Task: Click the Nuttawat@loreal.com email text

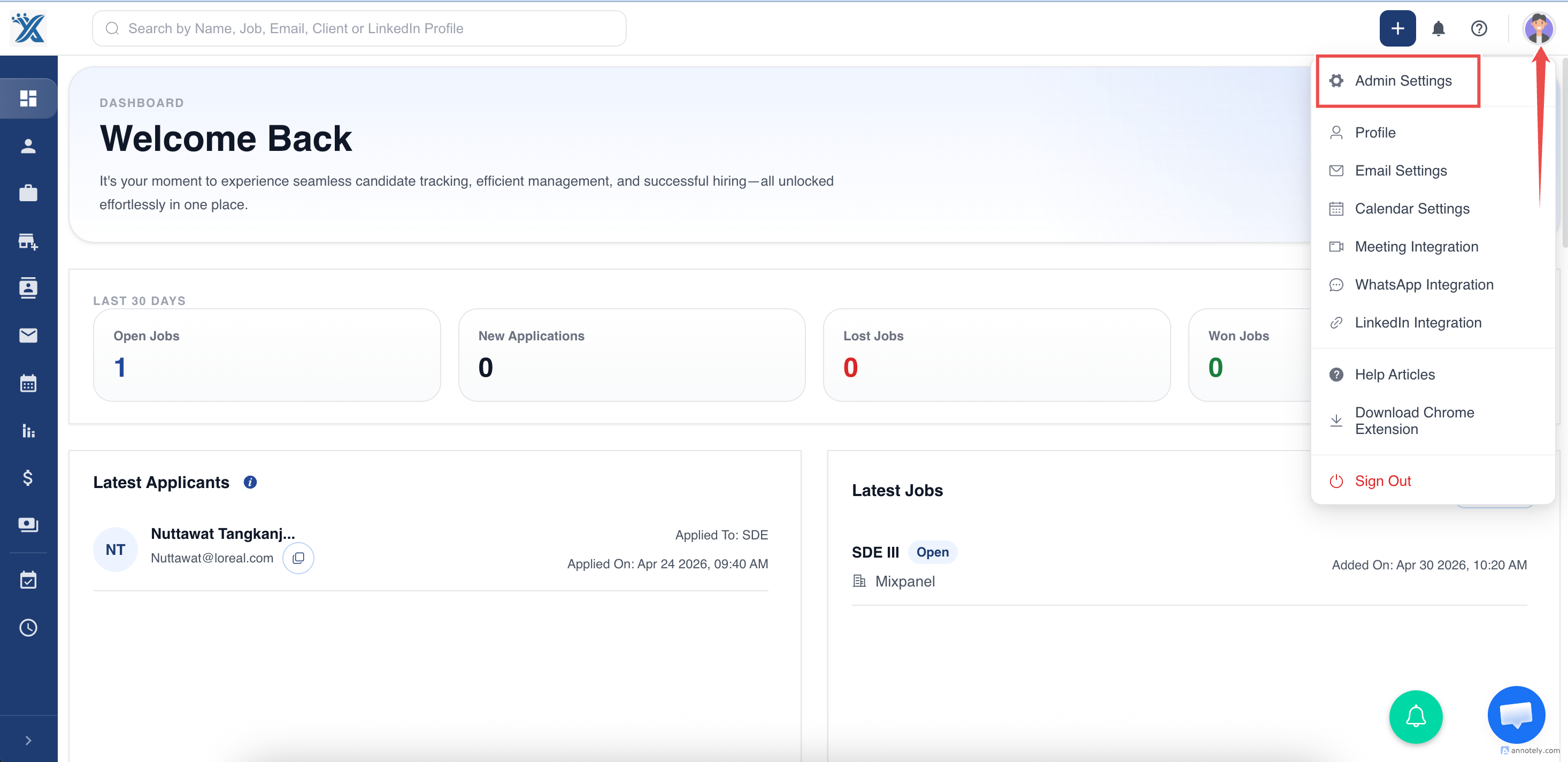Action: pos(212,558)
